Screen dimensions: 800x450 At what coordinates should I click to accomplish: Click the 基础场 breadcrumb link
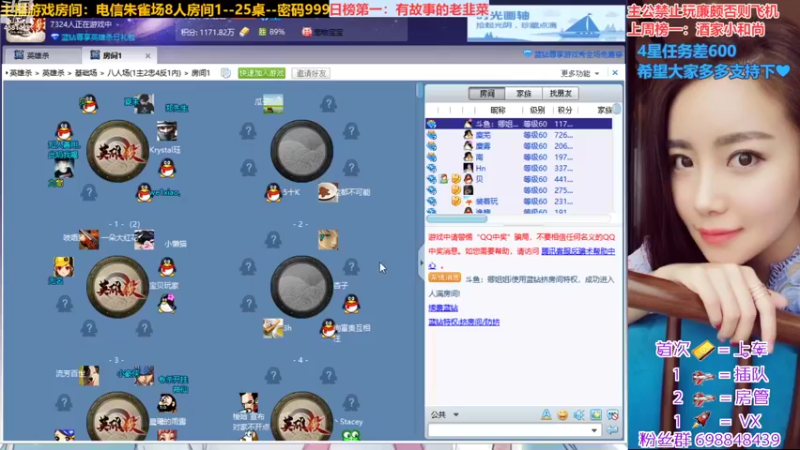(x=86, y=73)
